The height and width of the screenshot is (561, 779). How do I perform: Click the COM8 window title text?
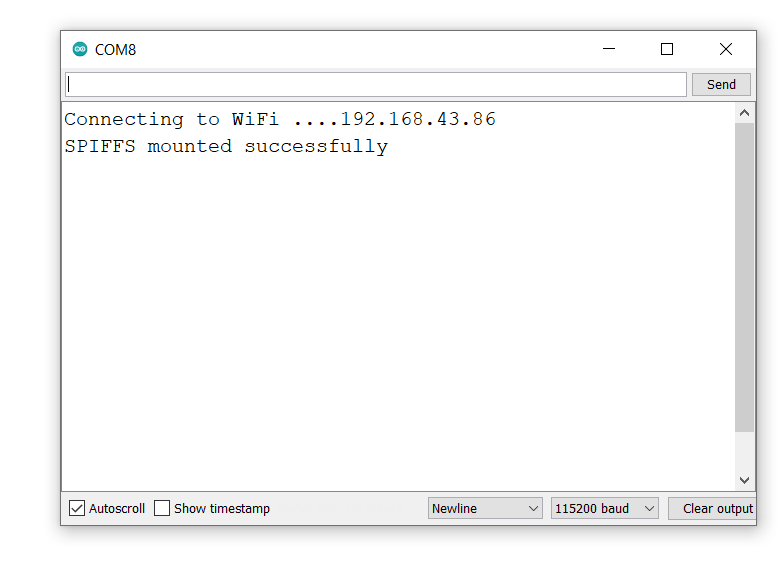click(115, 49)
